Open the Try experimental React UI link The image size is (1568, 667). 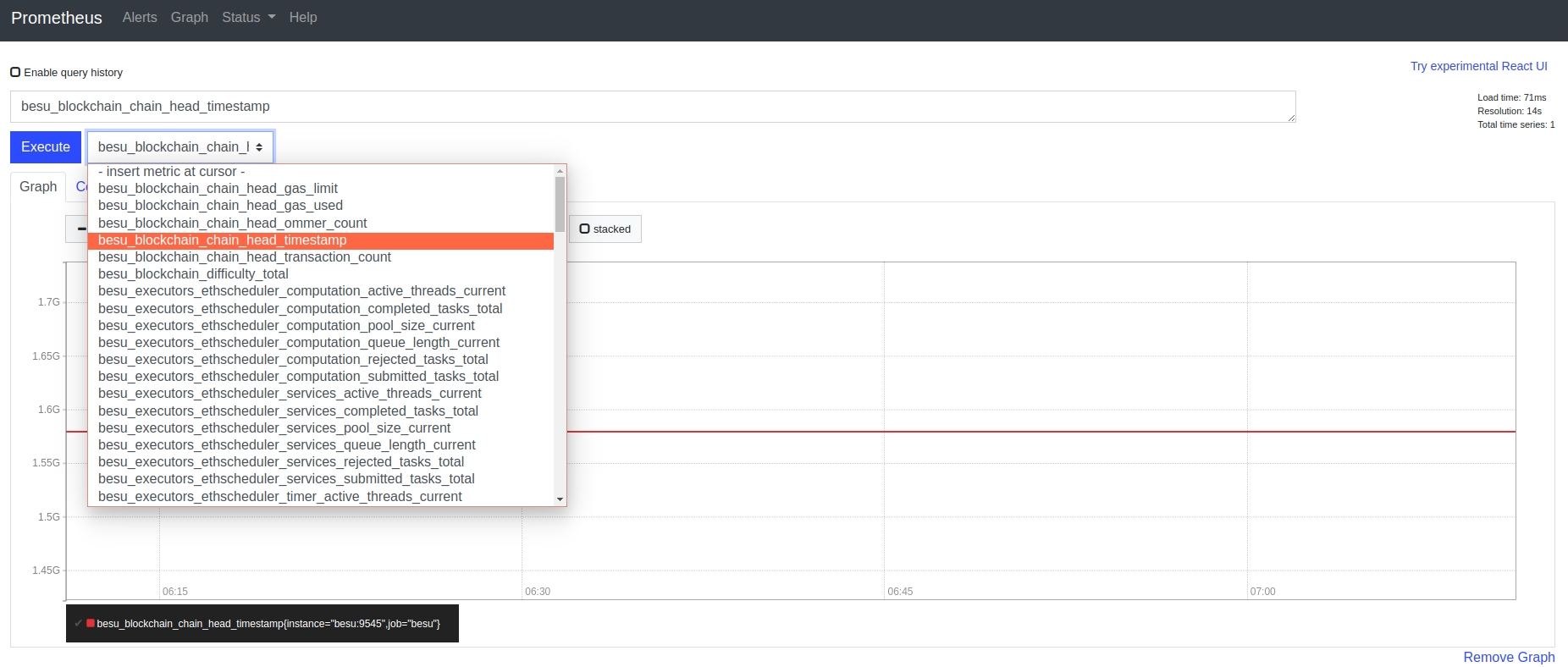click(x=1478, y=66)
